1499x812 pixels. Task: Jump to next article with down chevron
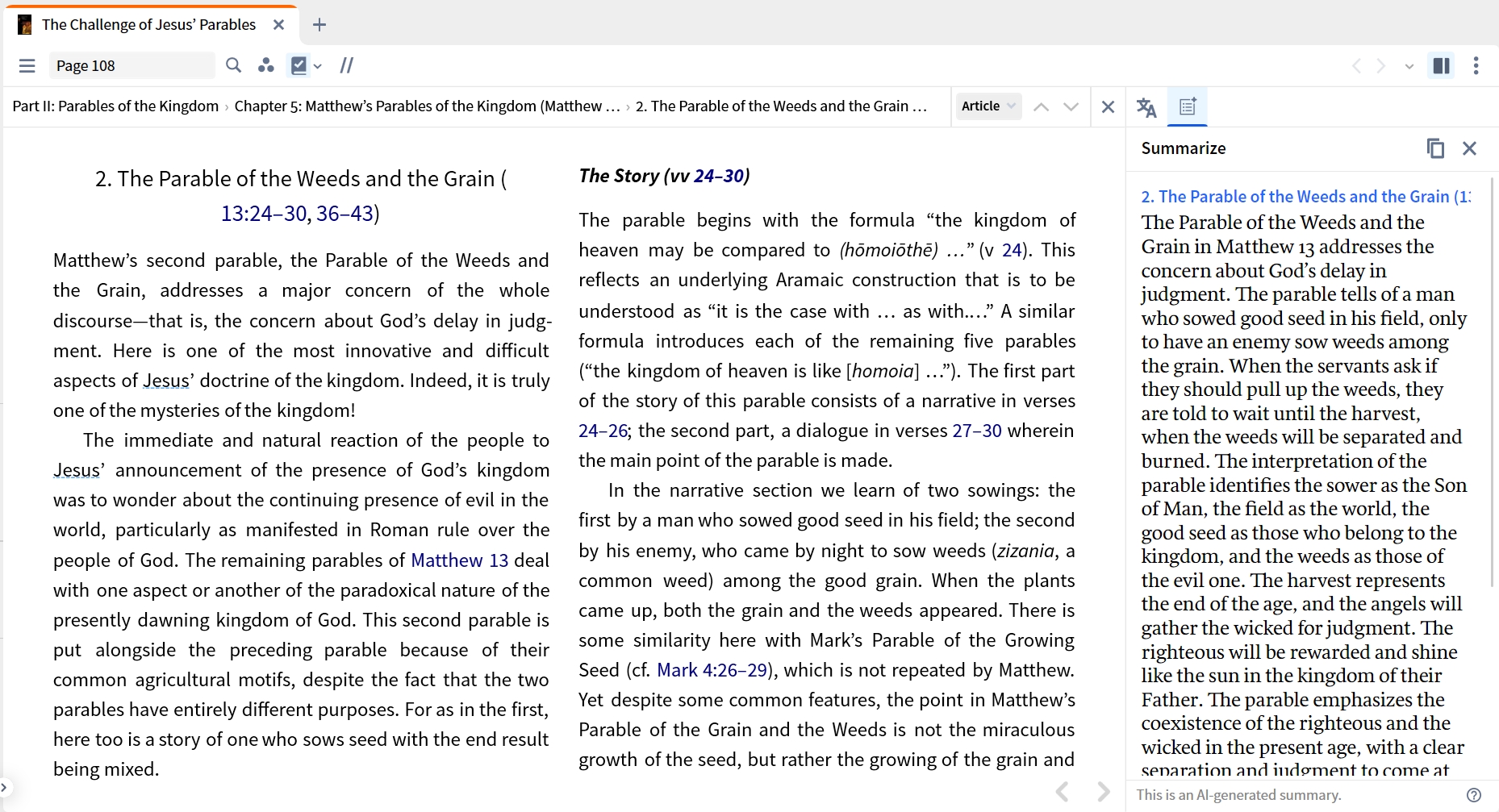(x=1071, y=106)
